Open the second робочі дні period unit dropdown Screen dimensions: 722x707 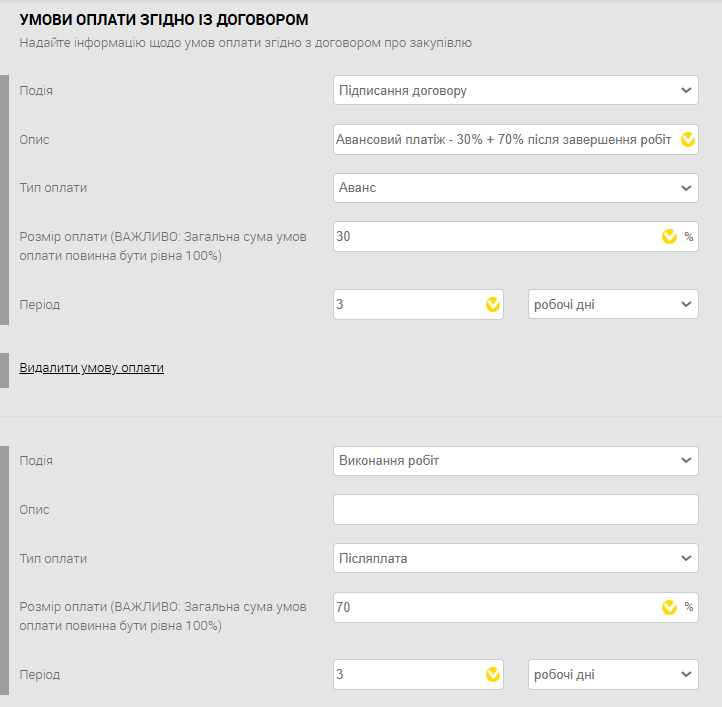pyautogui.click(x=613, y=675)
